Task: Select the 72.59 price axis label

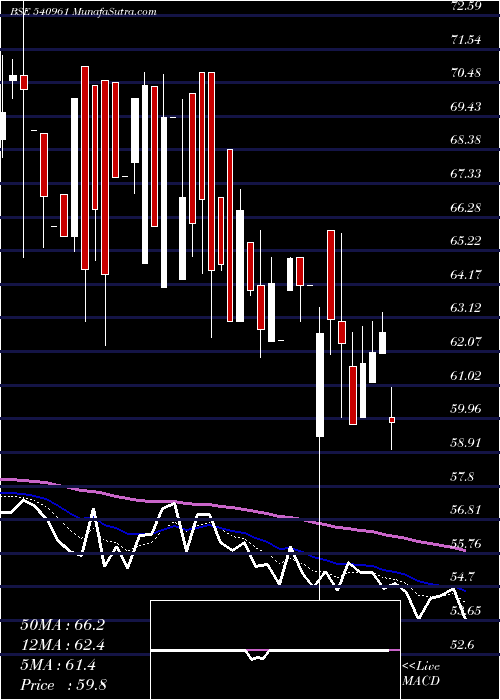Action: click(x=466, y=7)
